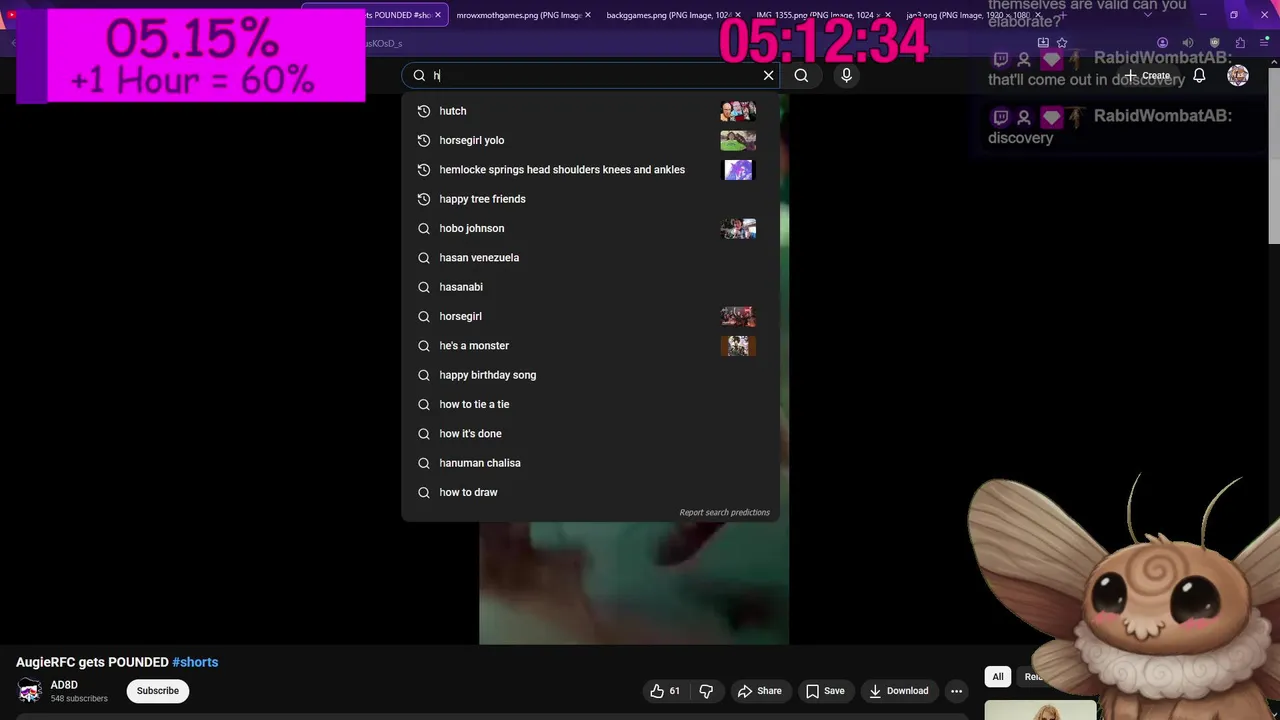The image size is (1280, 720).
Task: Choose the 'how to draw' suggestion
Action: click(x=590, y=492)
